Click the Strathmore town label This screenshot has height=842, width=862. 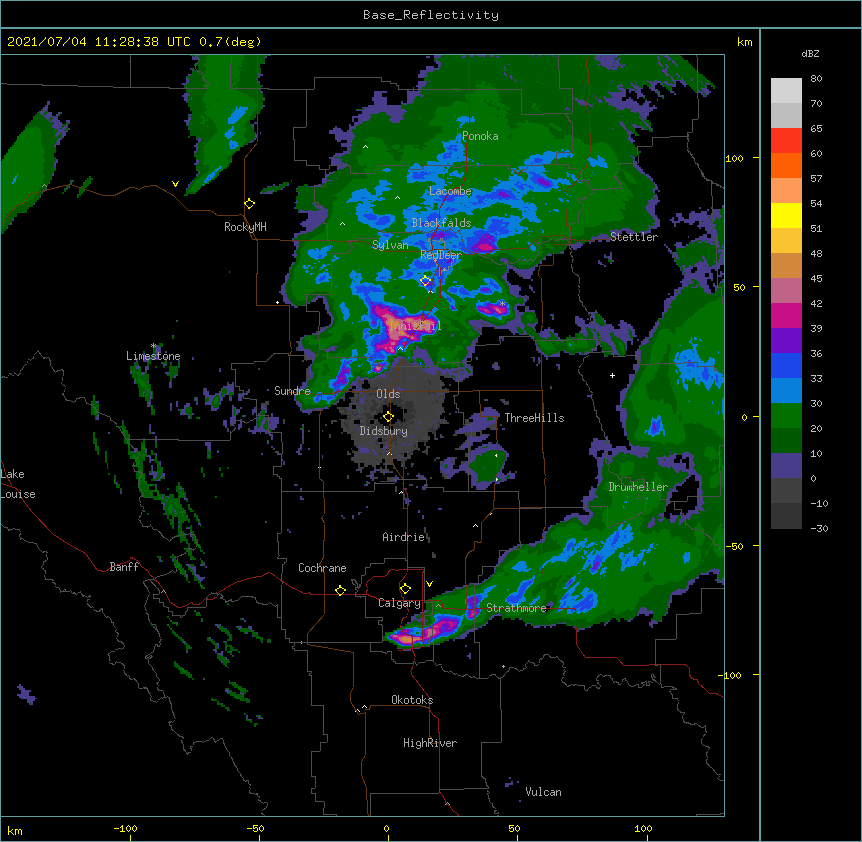516,608
